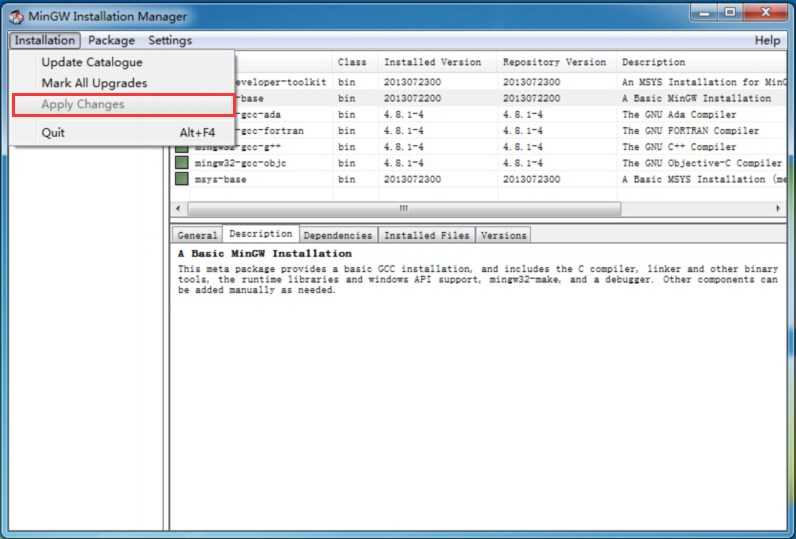Minimize the MinGW Installation Manager window
The image size is (796, 539).
(x=704, y=13)
